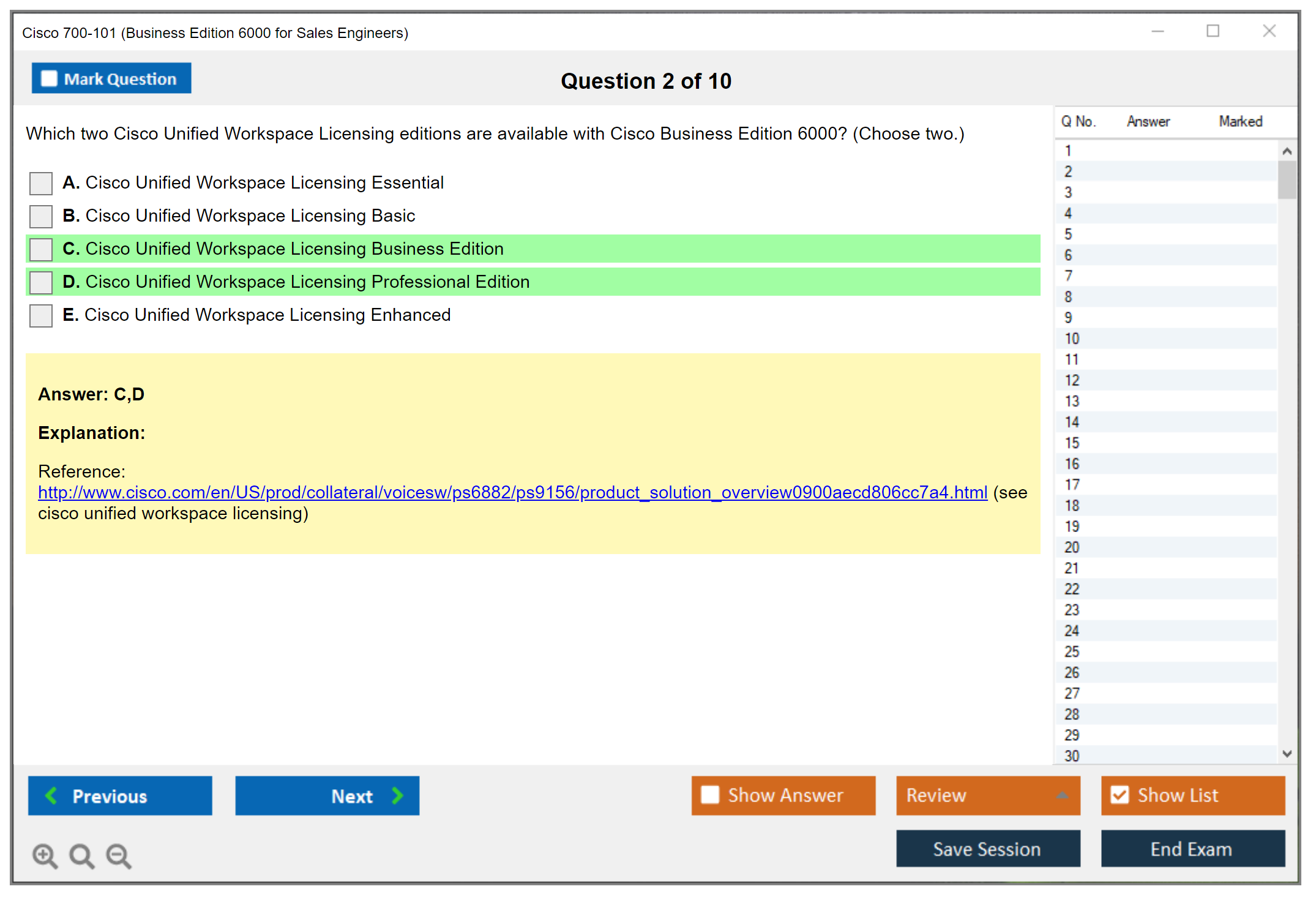This screenshot has width=1316, height=900.
Task: Toggle the Mark Question checkbox
Action: (x=49, y=78)
